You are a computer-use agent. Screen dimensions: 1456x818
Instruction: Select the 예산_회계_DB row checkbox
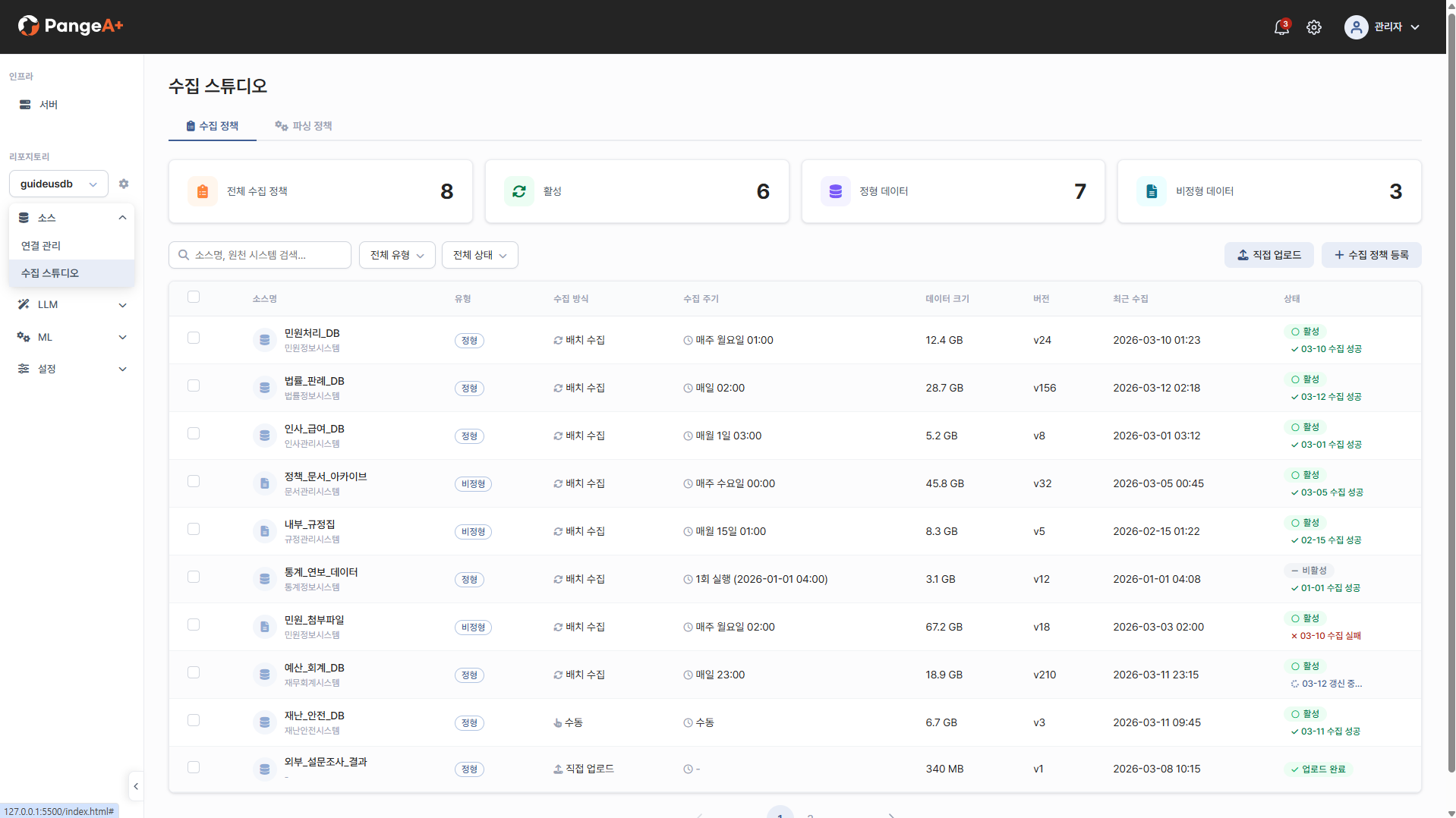coord(194,672)
